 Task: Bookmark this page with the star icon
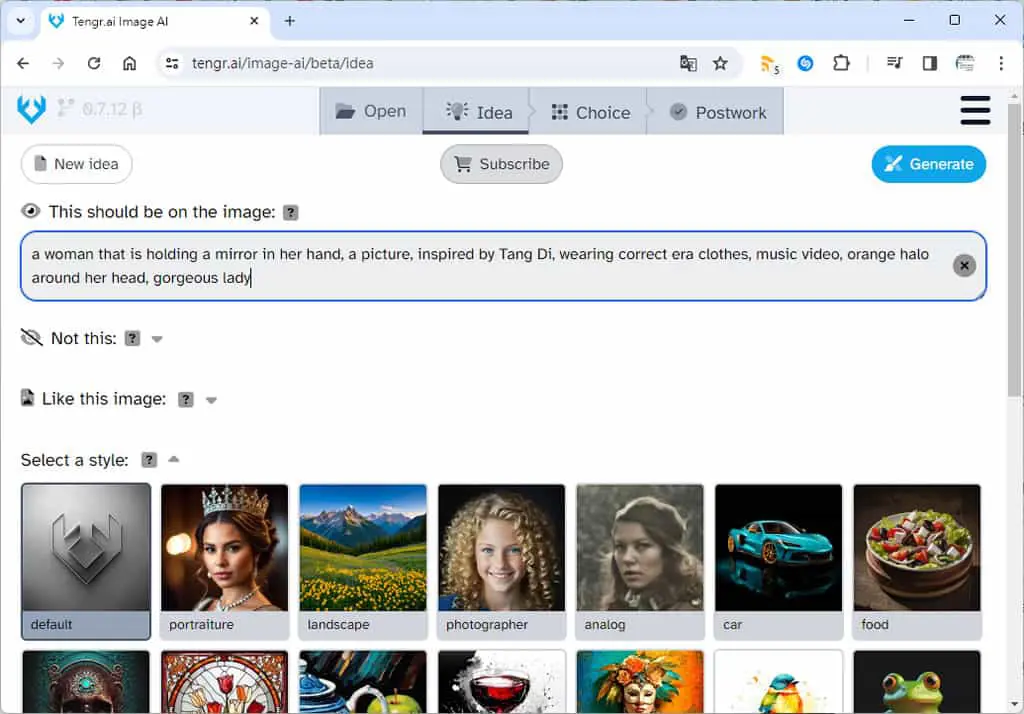[x=720, y=63]
